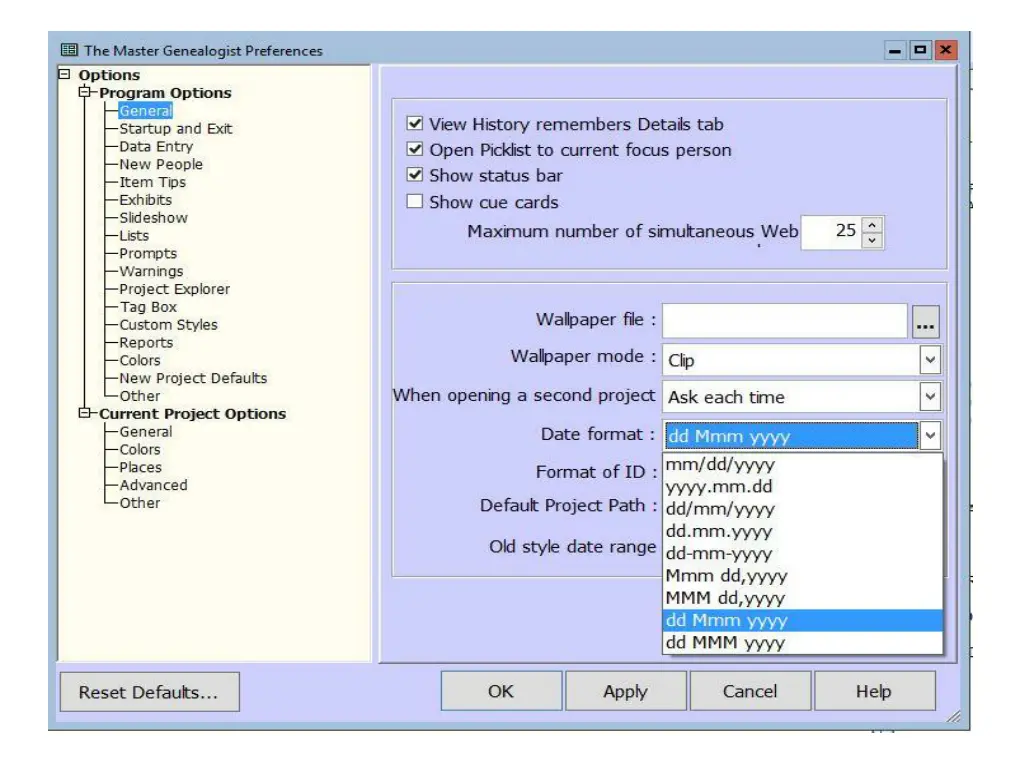Go to the Data Entry options page

pyautogui.click(x=156, y=146)
